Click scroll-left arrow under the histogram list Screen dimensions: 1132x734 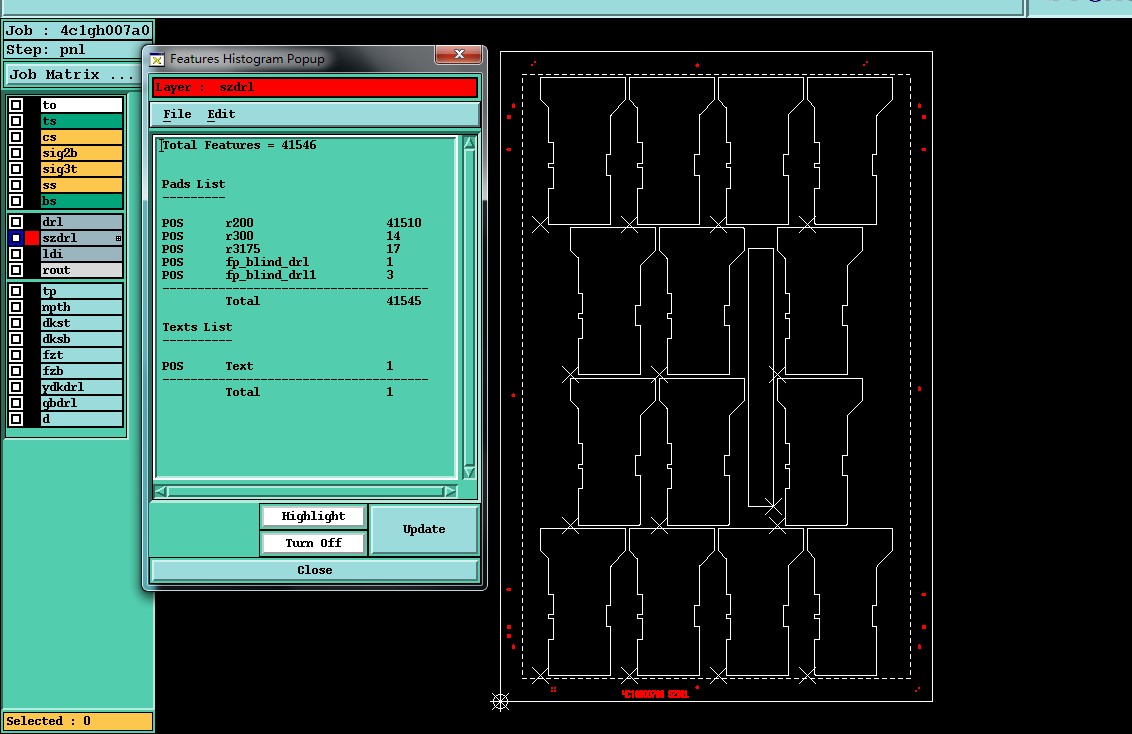[162, 491]
